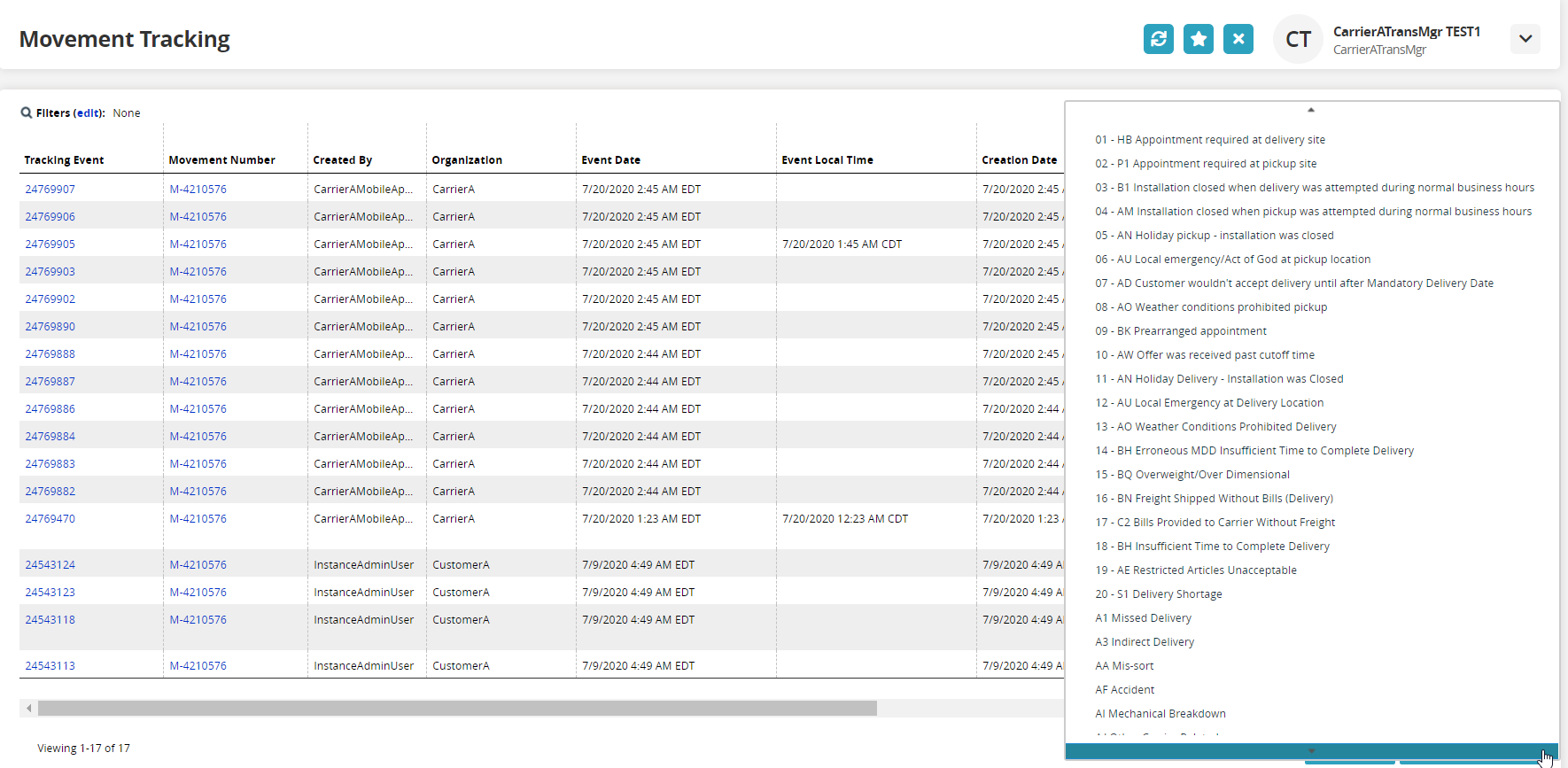Click the refresh icon in the header
1568x768 pixels.
[x=1159, y=39]
